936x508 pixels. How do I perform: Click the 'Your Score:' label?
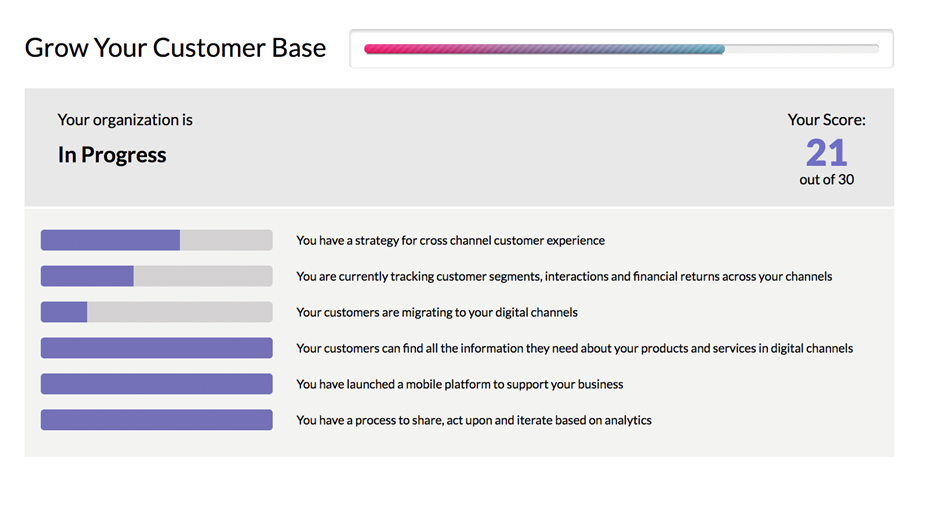pos(826,120)
